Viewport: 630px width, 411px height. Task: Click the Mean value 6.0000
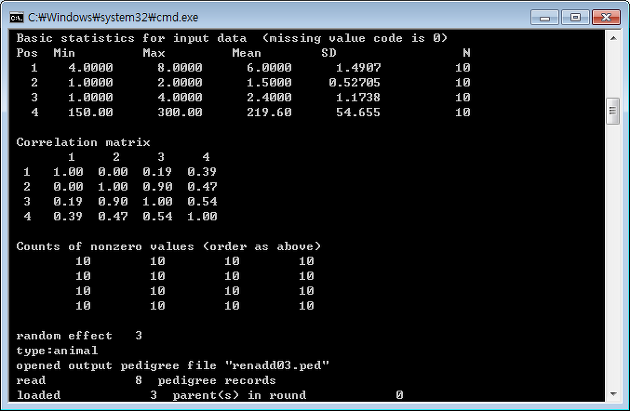[269, 68]
